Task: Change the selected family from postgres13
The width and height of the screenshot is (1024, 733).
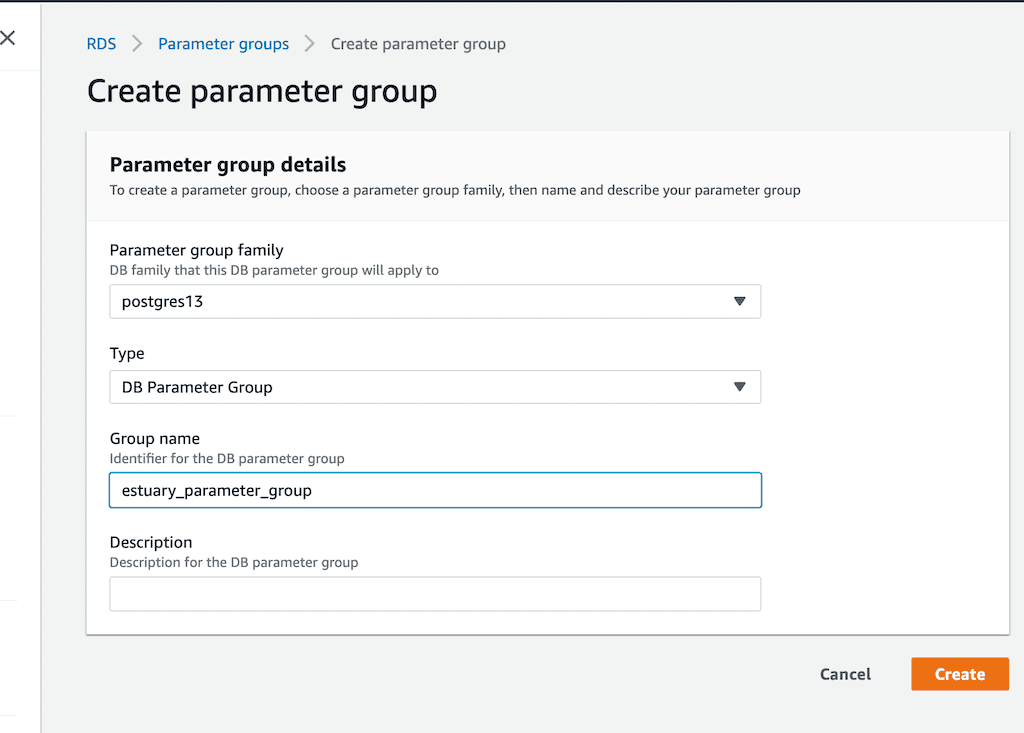Action: tap(435, 301)
